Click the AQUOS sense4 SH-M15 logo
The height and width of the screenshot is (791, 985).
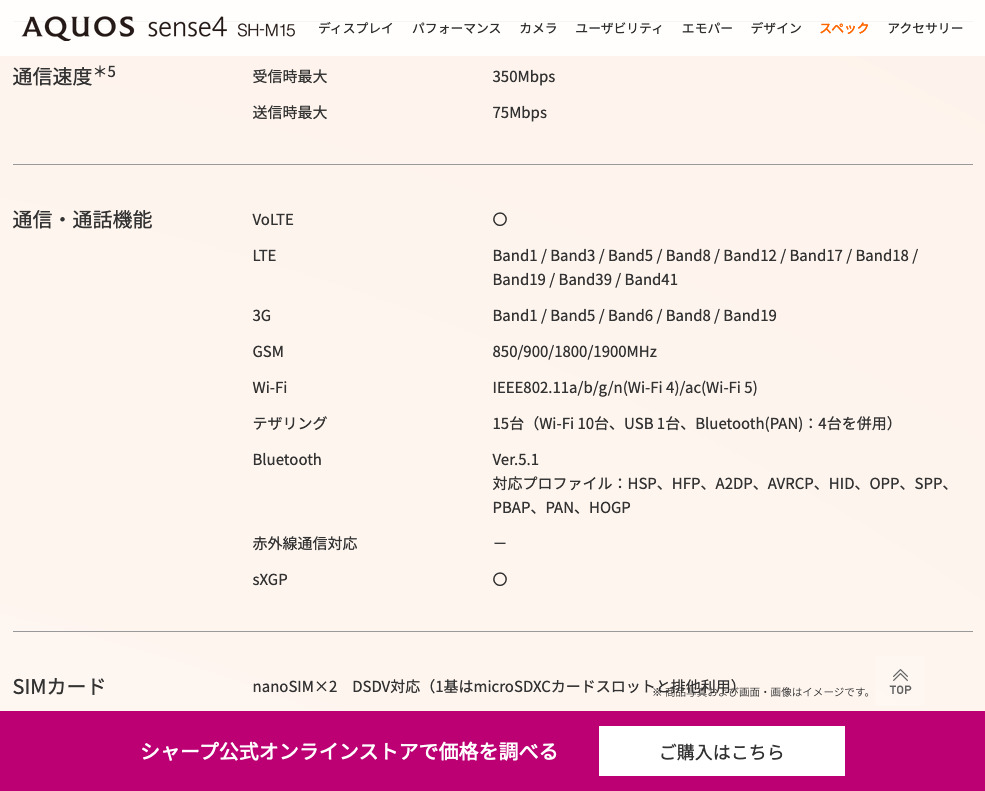coord(158,28)
